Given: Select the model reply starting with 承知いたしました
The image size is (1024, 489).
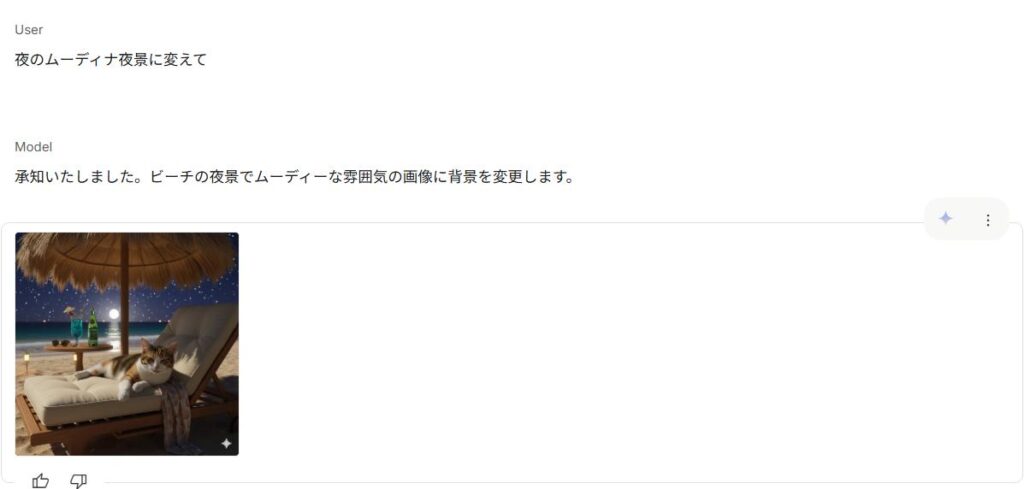Looking at the screenshot, I should (x=294, y=177).
